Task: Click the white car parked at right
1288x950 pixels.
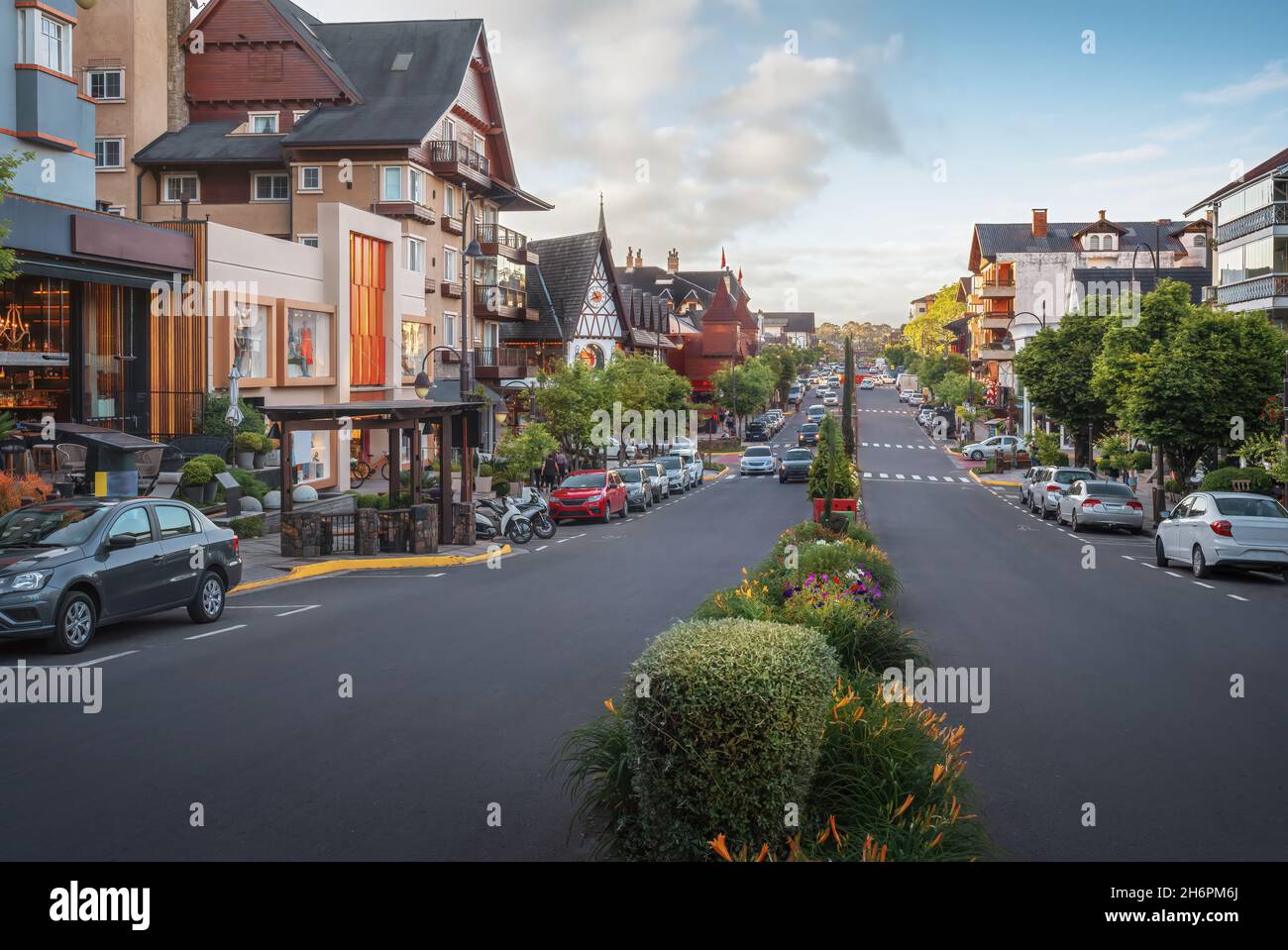Action: [x=1223, y=531]
